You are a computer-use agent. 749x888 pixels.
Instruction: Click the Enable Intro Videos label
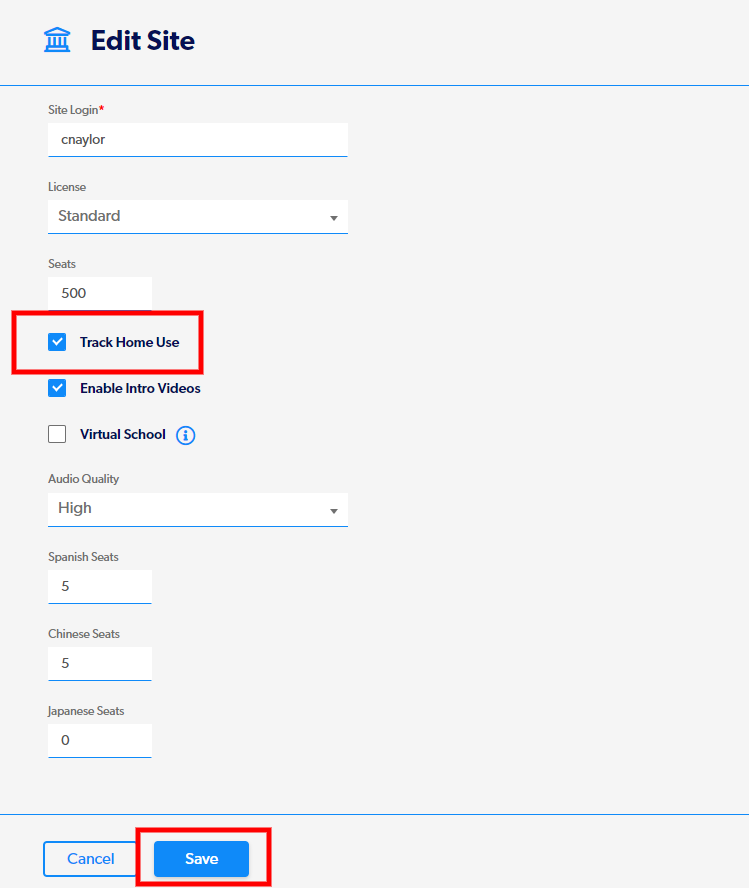click(140, 388)
